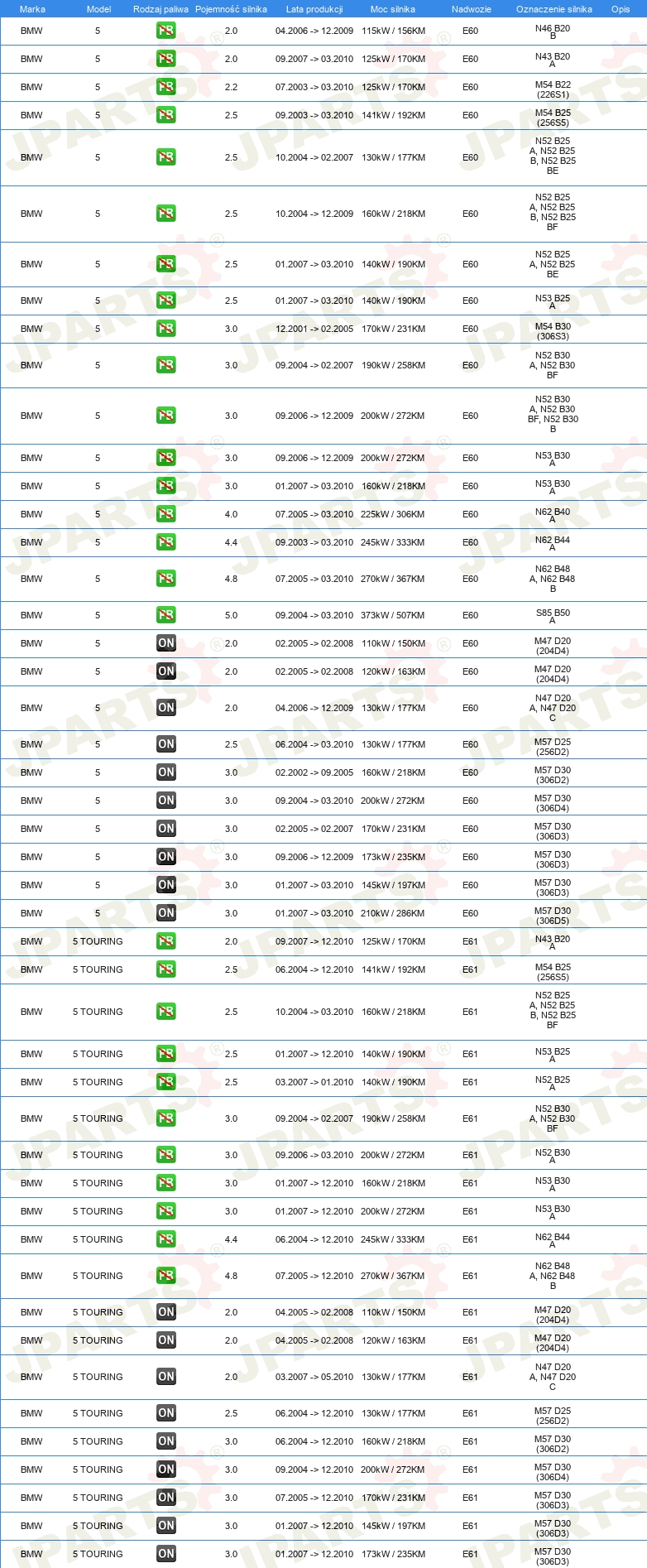The width and height of the screenshot is (647, 1568).
Task: Select the Opis column header
Action: [x=621, y=9]
